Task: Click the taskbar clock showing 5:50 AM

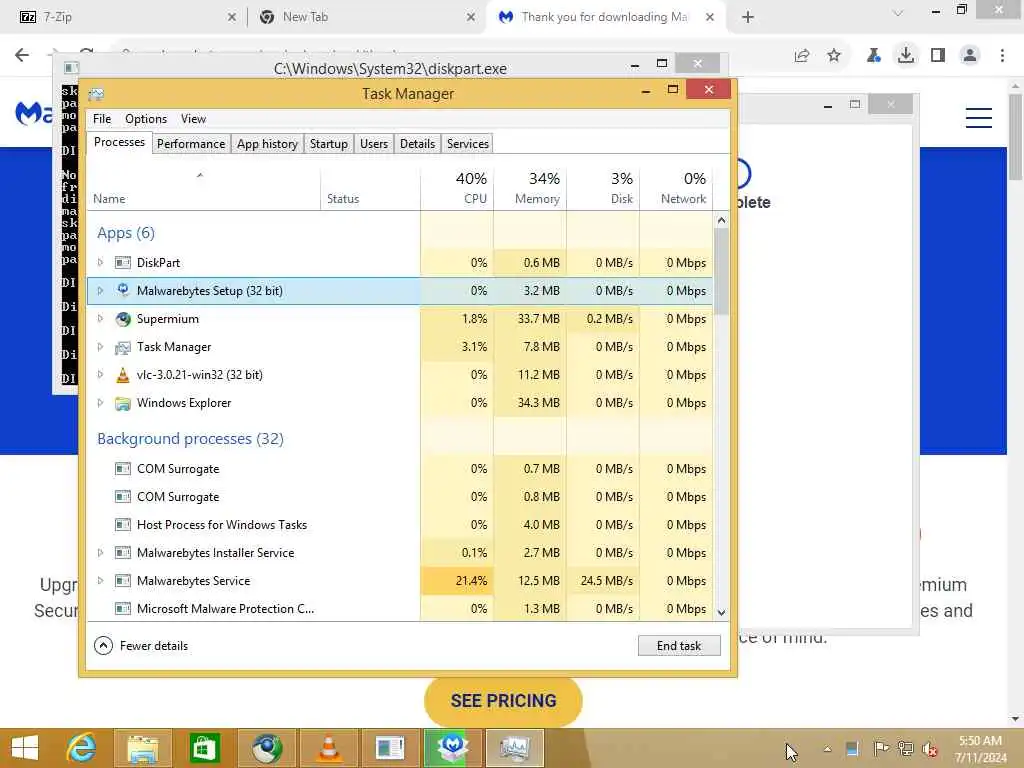Action: 980,748
